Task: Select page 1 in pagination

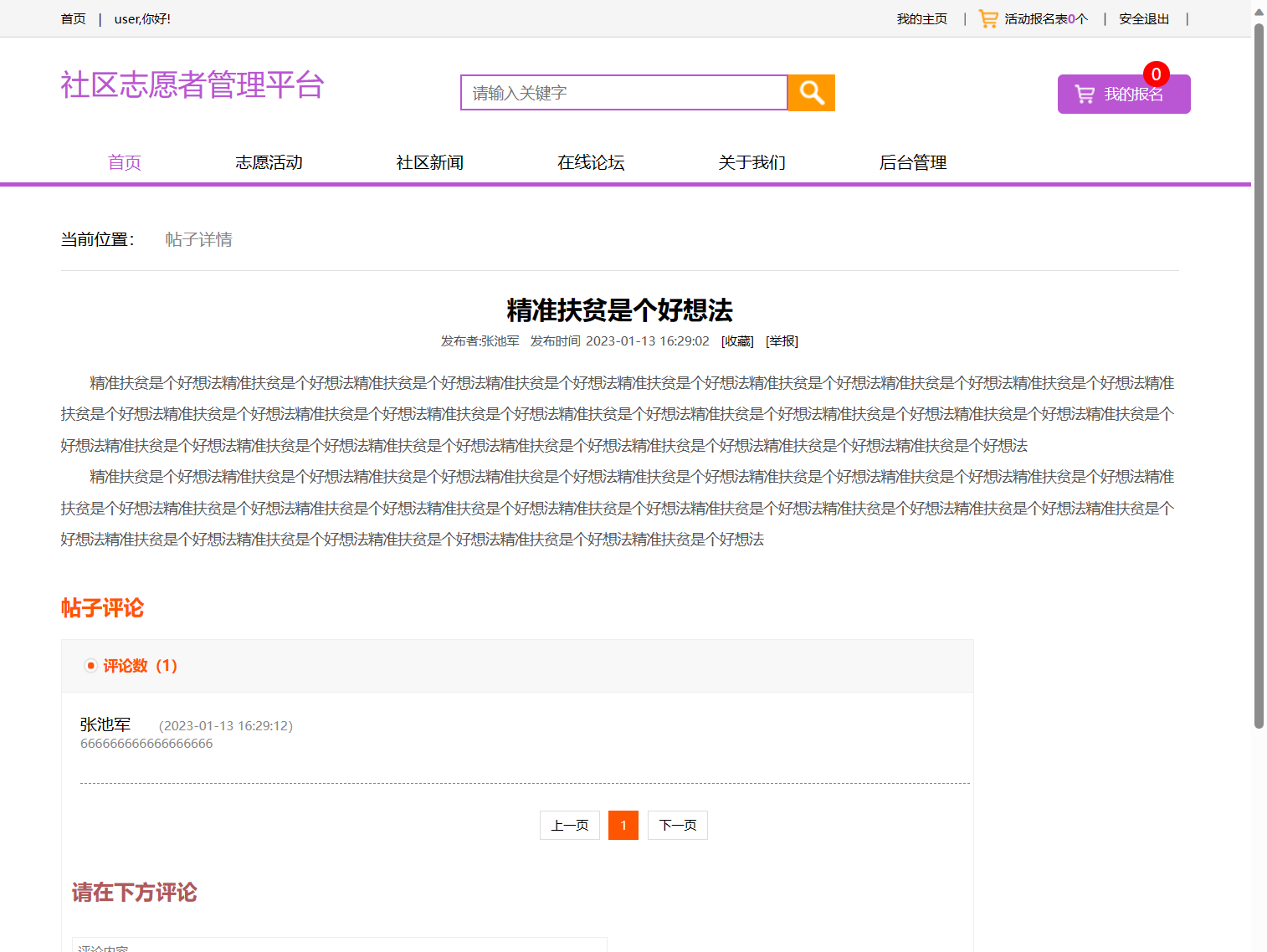Action: click(x=623, y=825)
